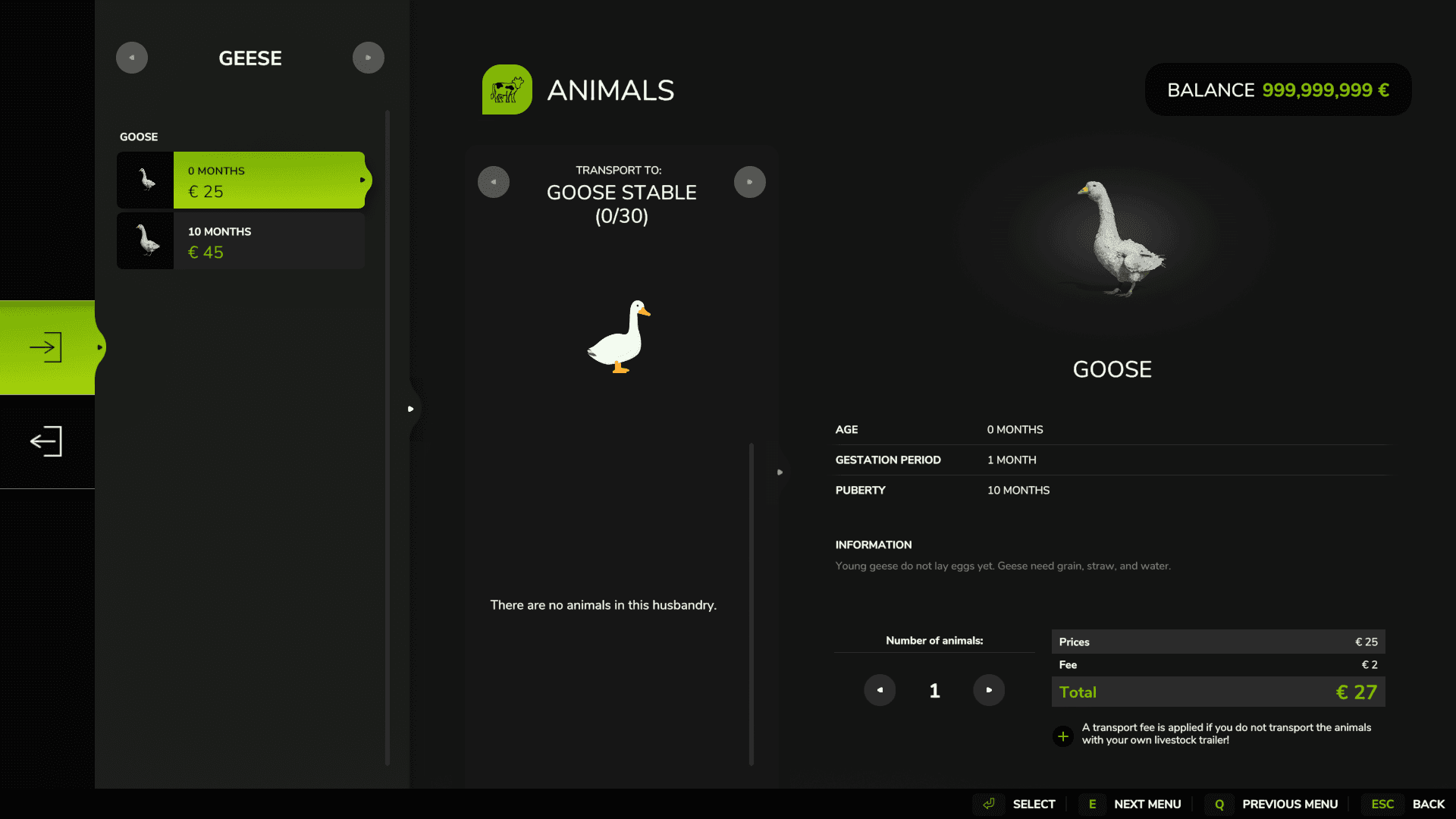Click the Prices € 25 row
Screen dimensions: 1456x819
(x=1218, y=642)
